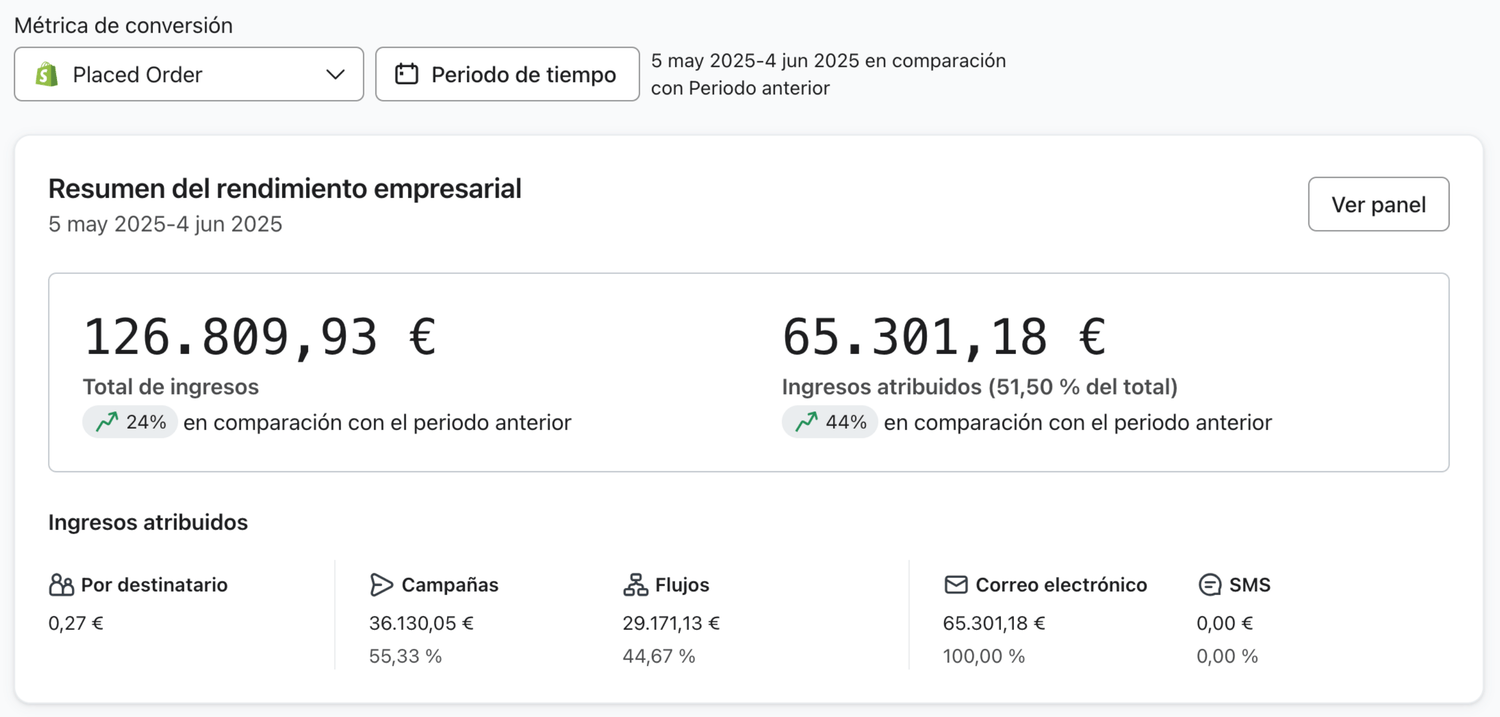
Task: Click the Campañas paper plane icon
Action: [x=381, y=585]
